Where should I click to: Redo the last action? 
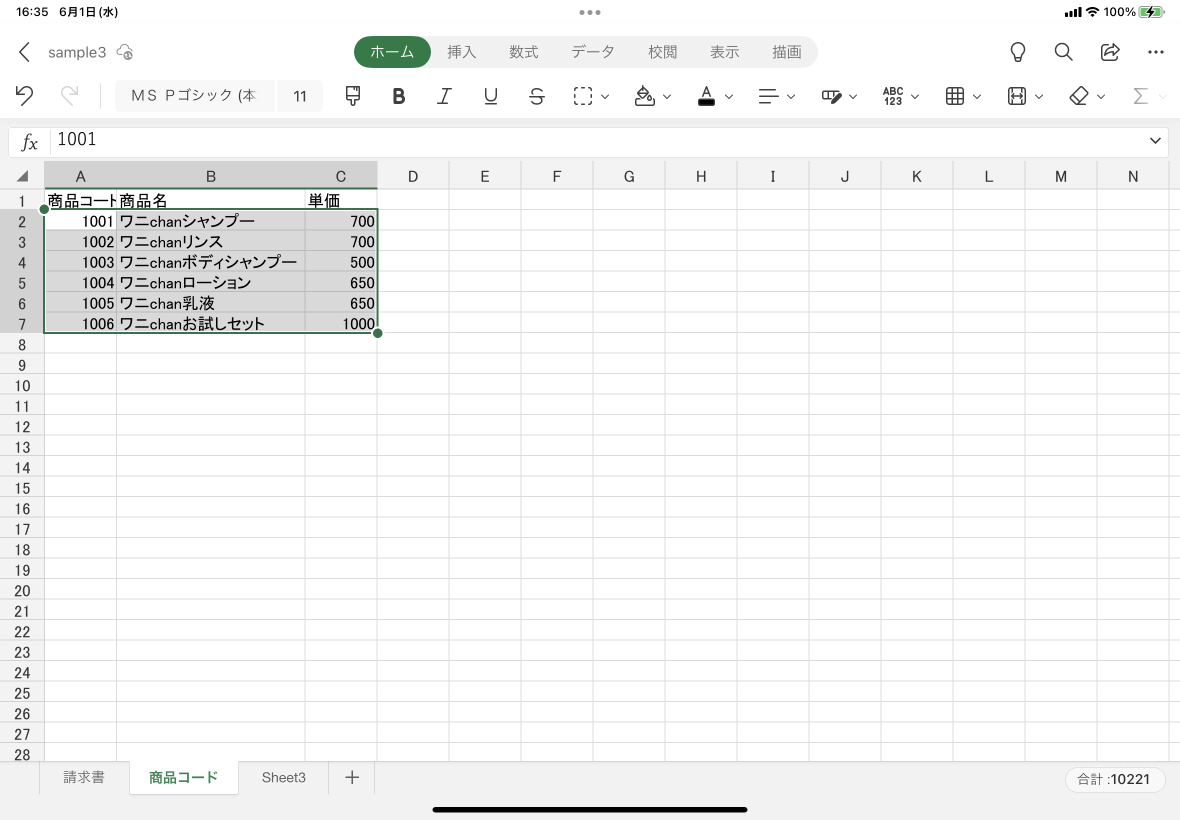click(69, 96)
